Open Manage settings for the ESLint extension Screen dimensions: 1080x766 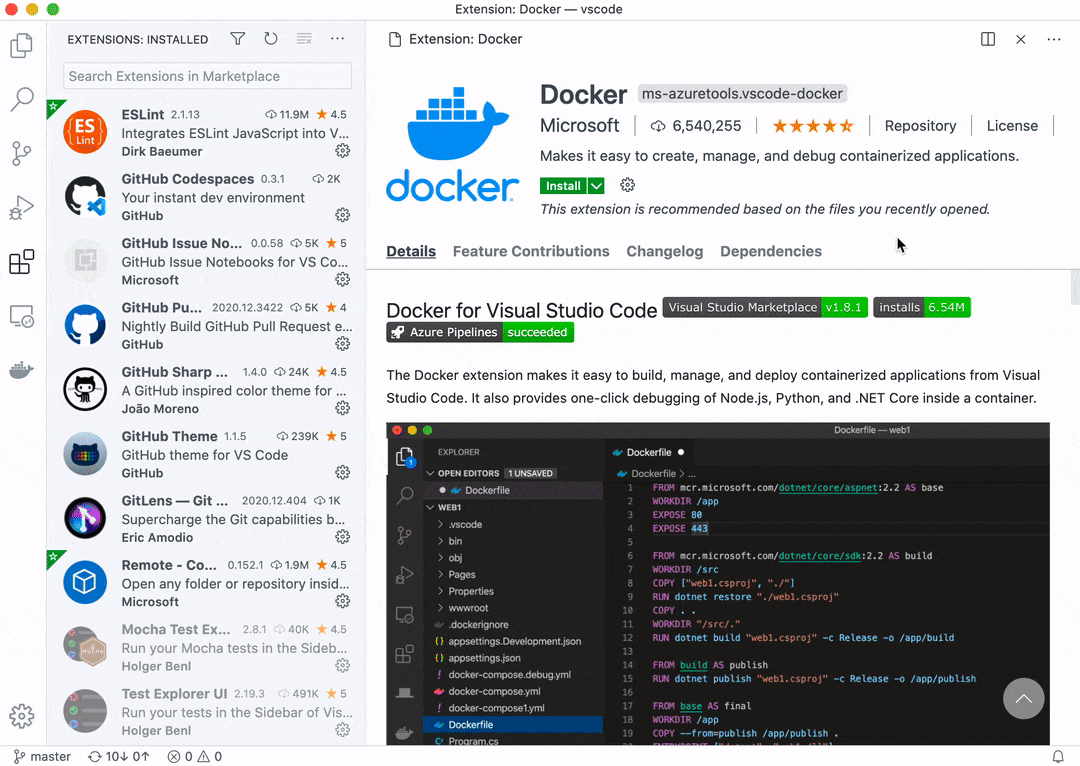[x=341, y=151]
